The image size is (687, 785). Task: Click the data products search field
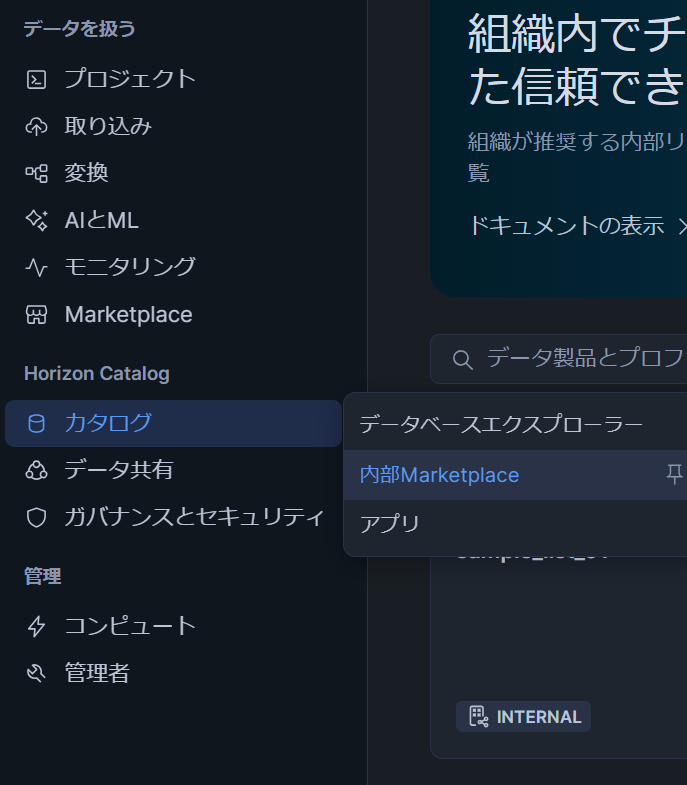pos(580,359)
